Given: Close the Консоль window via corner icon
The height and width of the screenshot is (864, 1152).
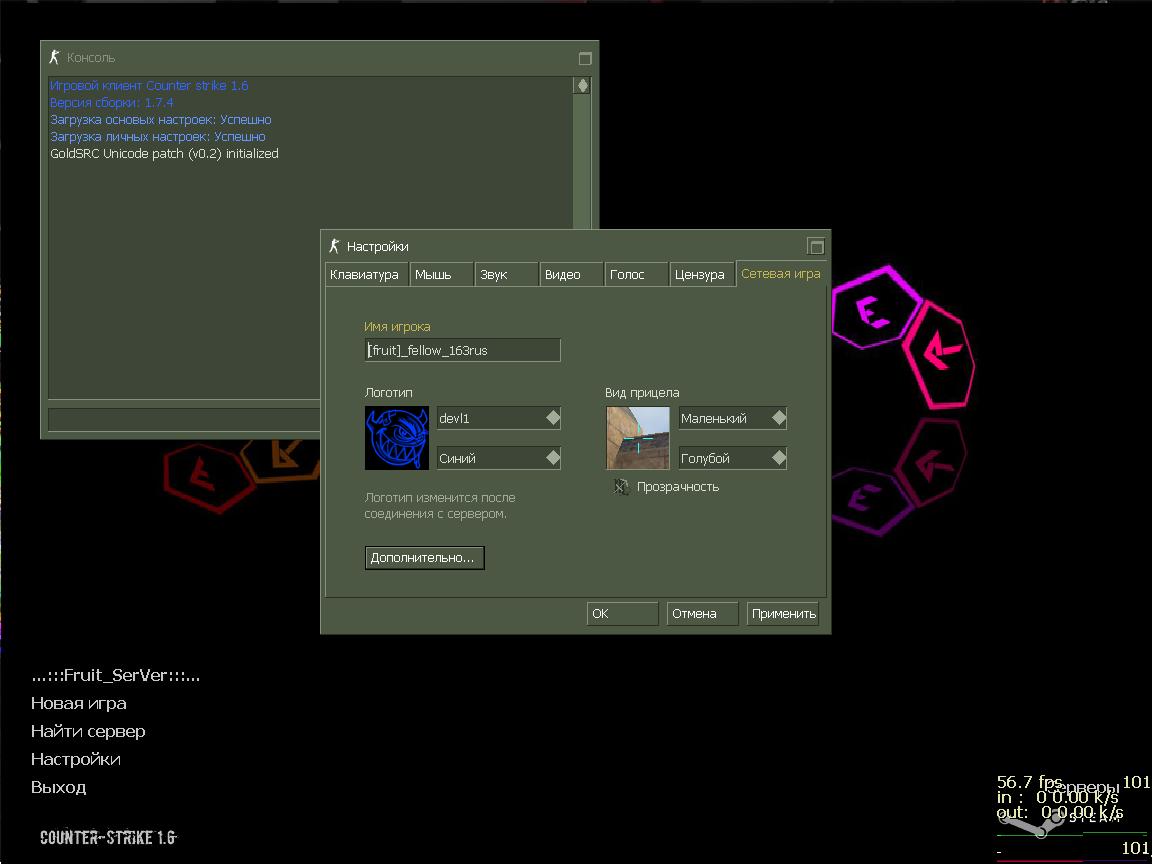Looking at the screenshot, I should [585, 58].
